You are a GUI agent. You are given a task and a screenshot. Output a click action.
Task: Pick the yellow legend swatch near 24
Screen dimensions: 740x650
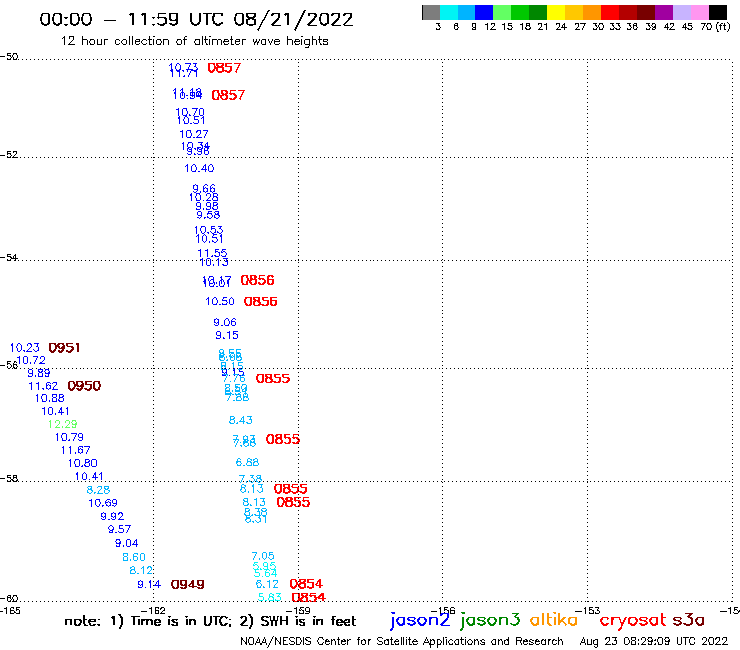click(556, 12)
